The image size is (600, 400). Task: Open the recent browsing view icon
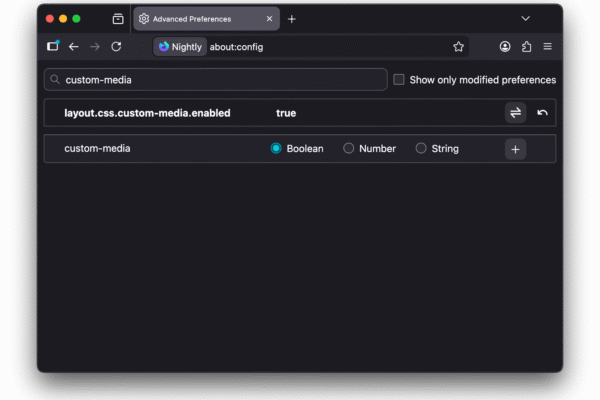(118, 19)
